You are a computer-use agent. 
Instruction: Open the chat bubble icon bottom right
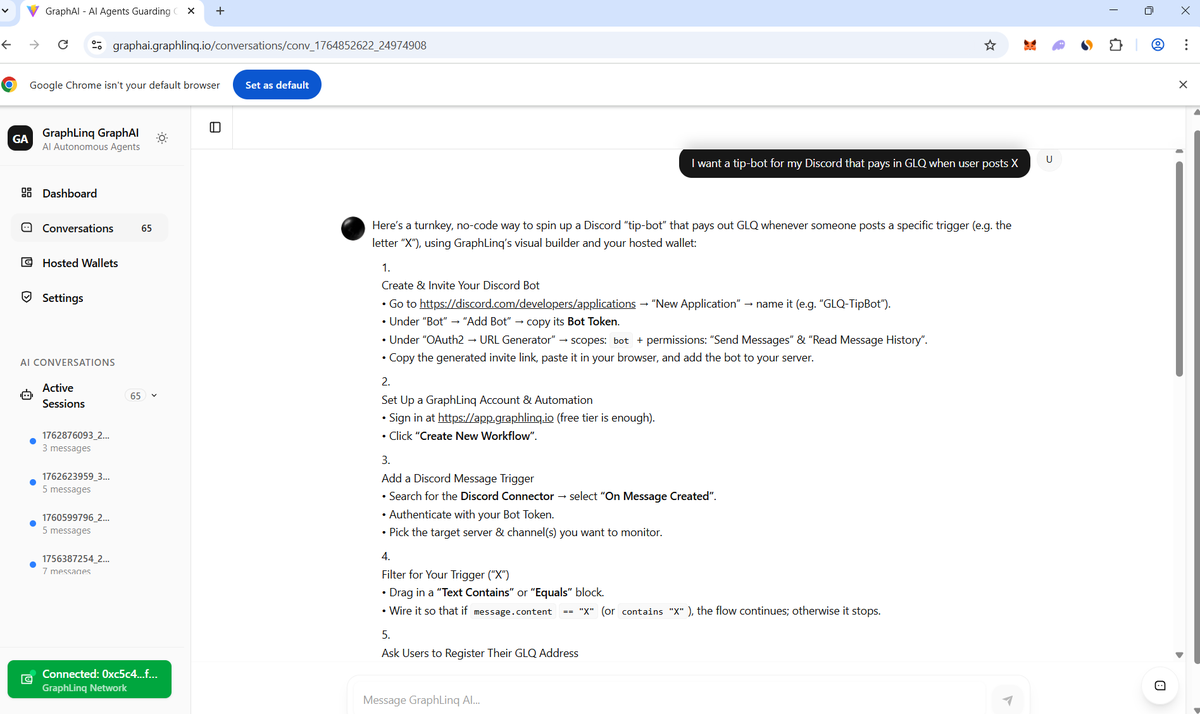(1160, 685)
